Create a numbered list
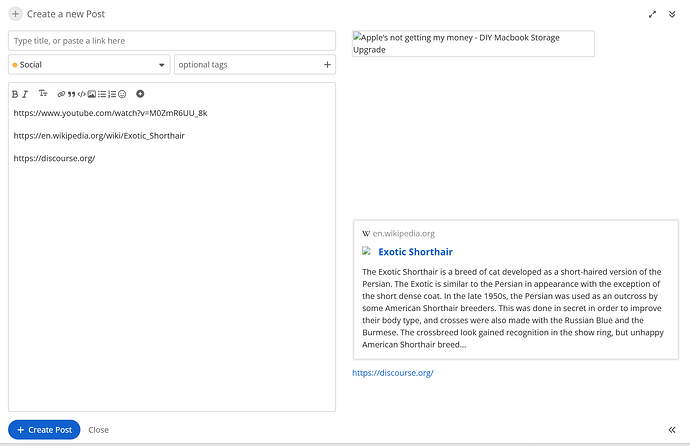The width and height of the screenshot is (690, 446). tap(112, 94)
